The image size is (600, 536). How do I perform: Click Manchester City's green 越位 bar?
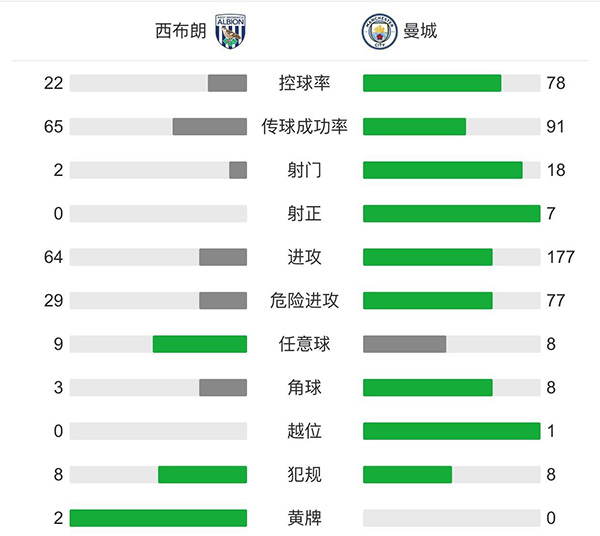click(451, 431)
